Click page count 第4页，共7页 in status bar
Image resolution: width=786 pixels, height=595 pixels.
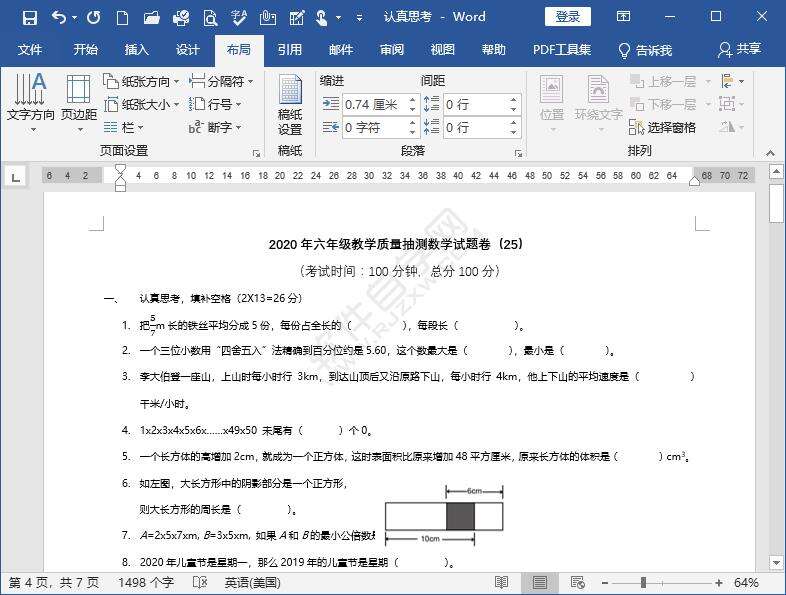54,583
